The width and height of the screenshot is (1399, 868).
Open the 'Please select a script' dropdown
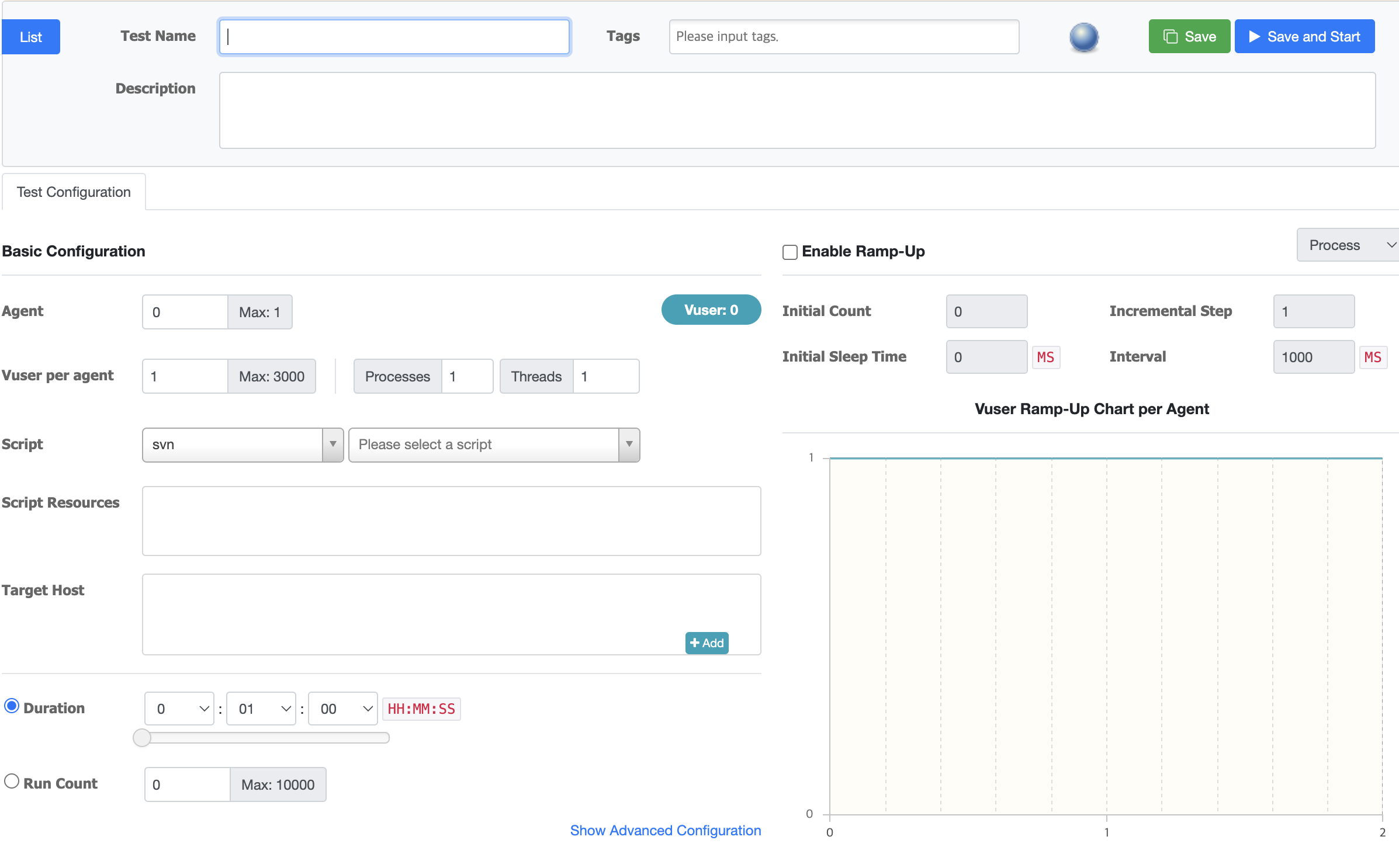tap(493, 445)
